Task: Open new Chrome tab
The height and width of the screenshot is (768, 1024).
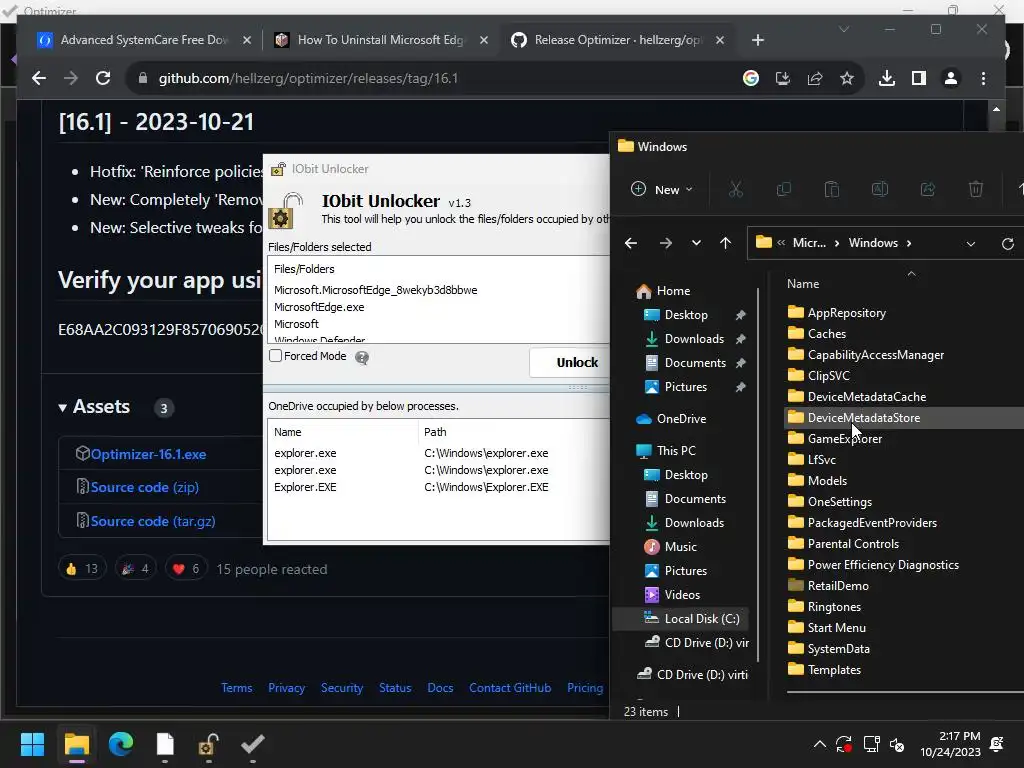Action: tap(758, 40)
